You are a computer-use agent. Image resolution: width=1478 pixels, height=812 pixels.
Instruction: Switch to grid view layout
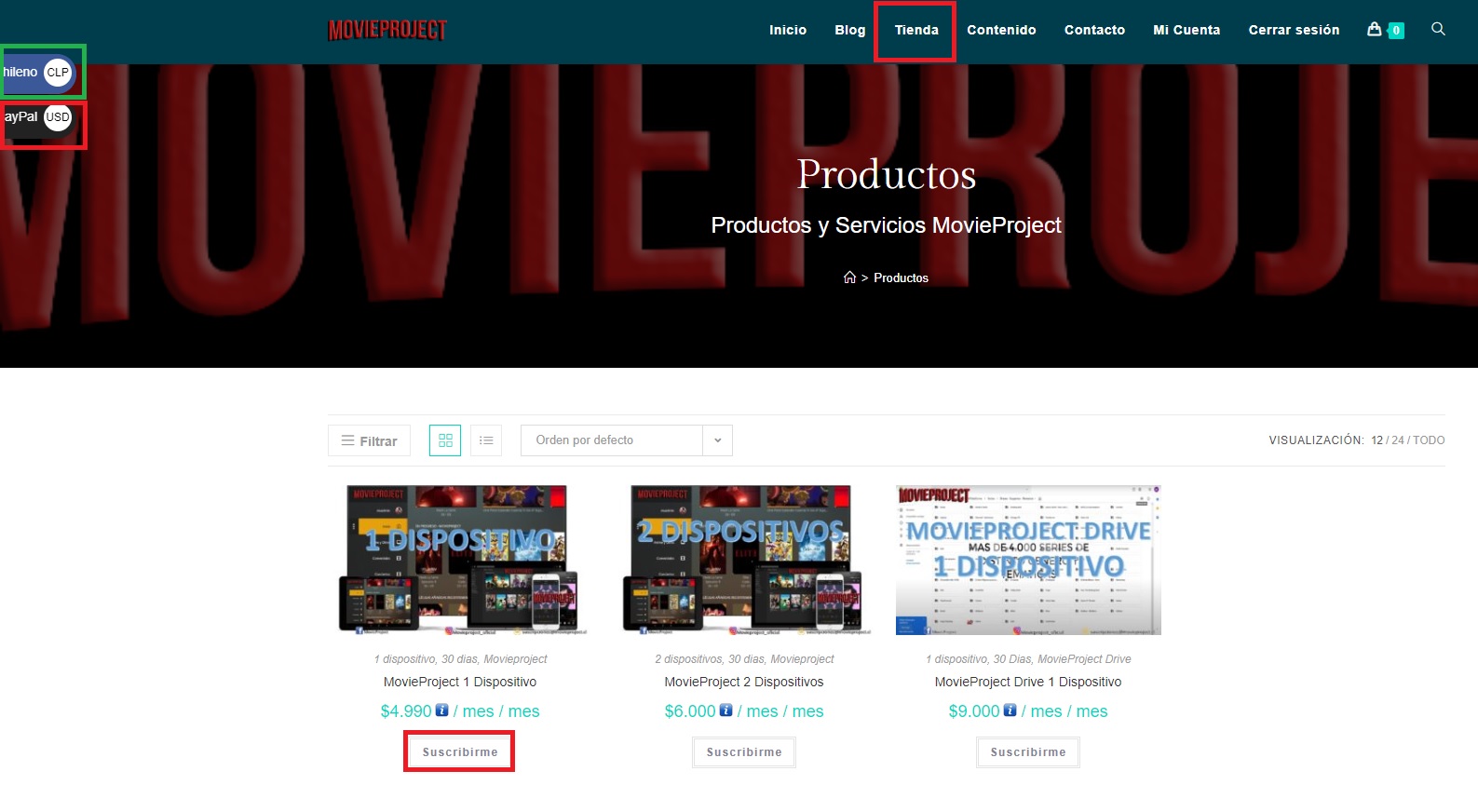point(445,440)
